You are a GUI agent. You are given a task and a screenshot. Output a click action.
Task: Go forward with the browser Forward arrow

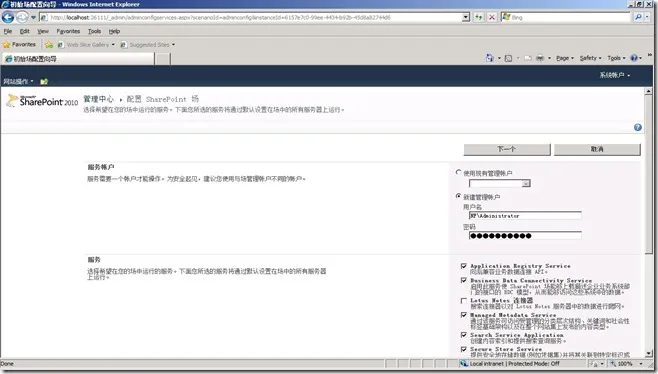tap(22, 17)
